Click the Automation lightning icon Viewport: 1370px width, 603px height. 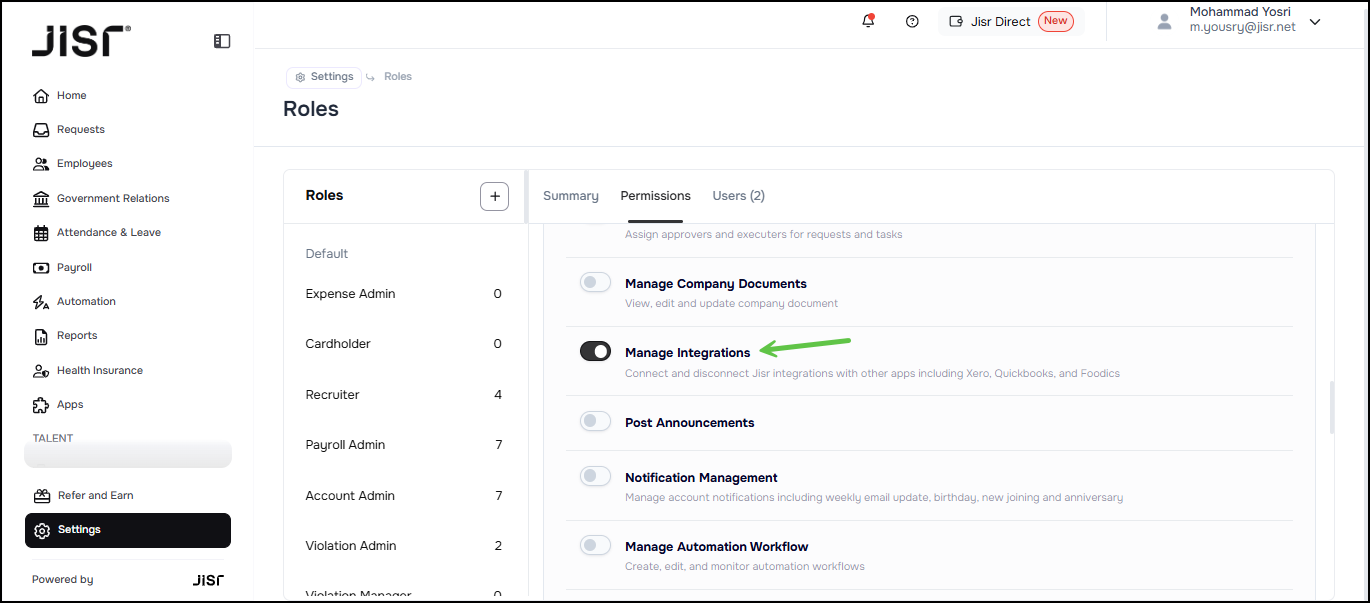point(41,302)
